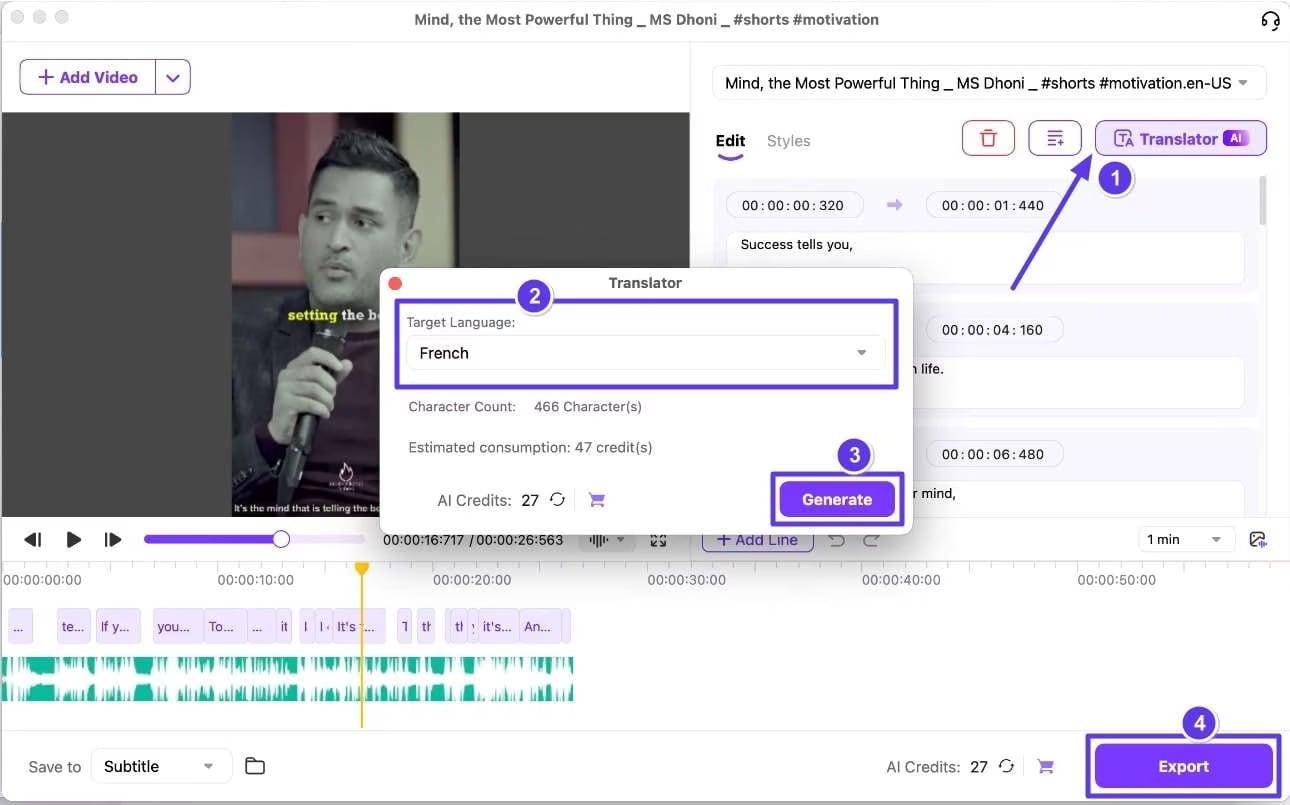Open the Save to Subtitle dropdown

161,766
